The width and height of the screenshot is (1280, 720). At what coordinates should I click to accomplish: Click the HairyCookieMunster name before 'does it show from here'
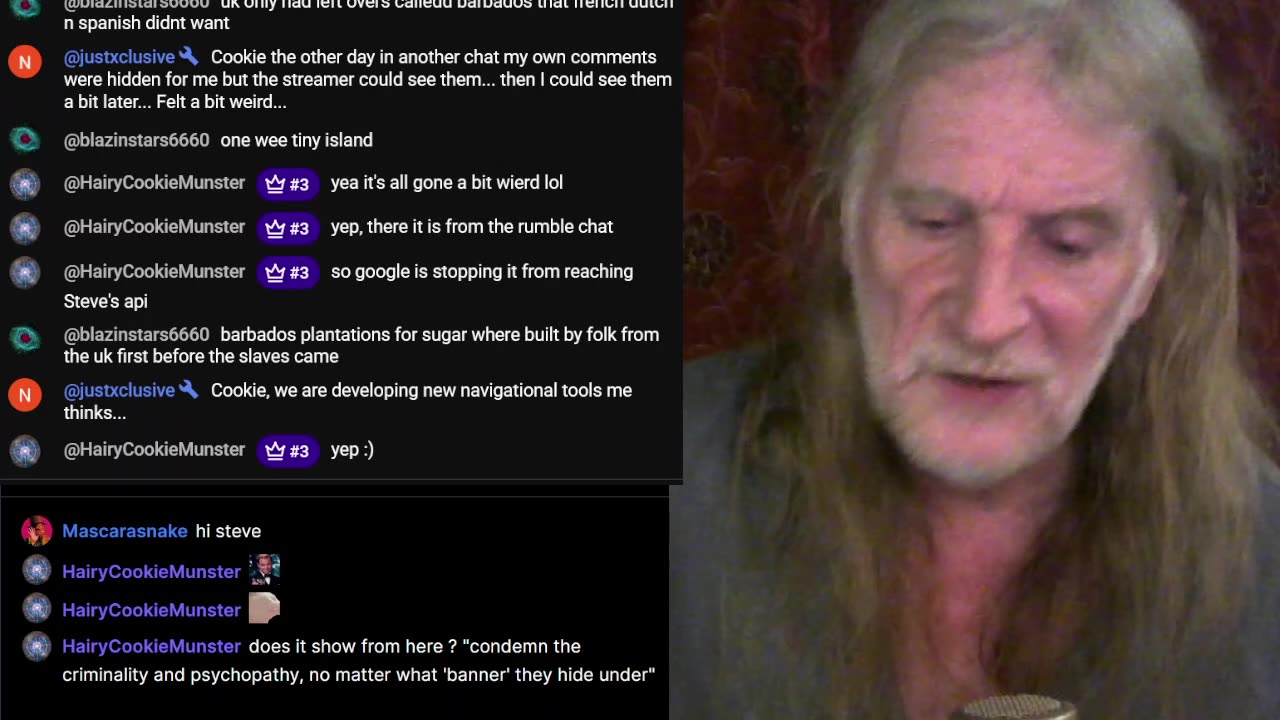pos(151,646)
